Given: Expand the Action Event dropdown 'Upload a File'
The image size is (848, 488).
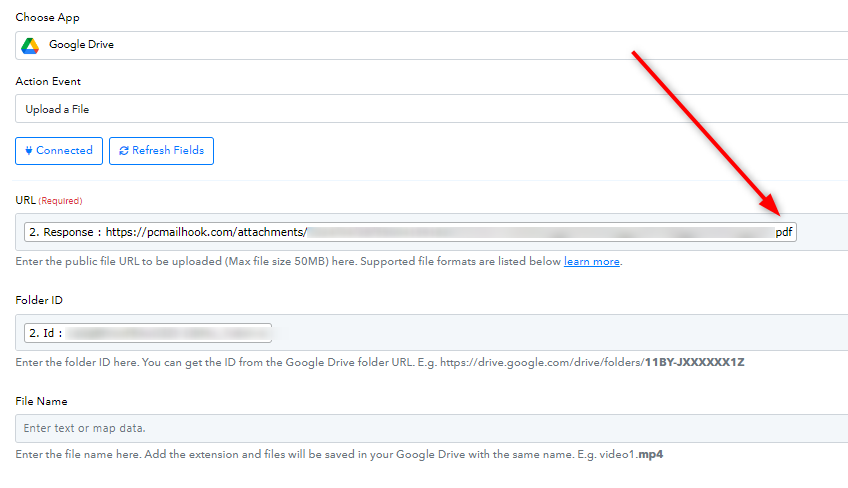Looking at the screenshot, I should click(432, 109).
